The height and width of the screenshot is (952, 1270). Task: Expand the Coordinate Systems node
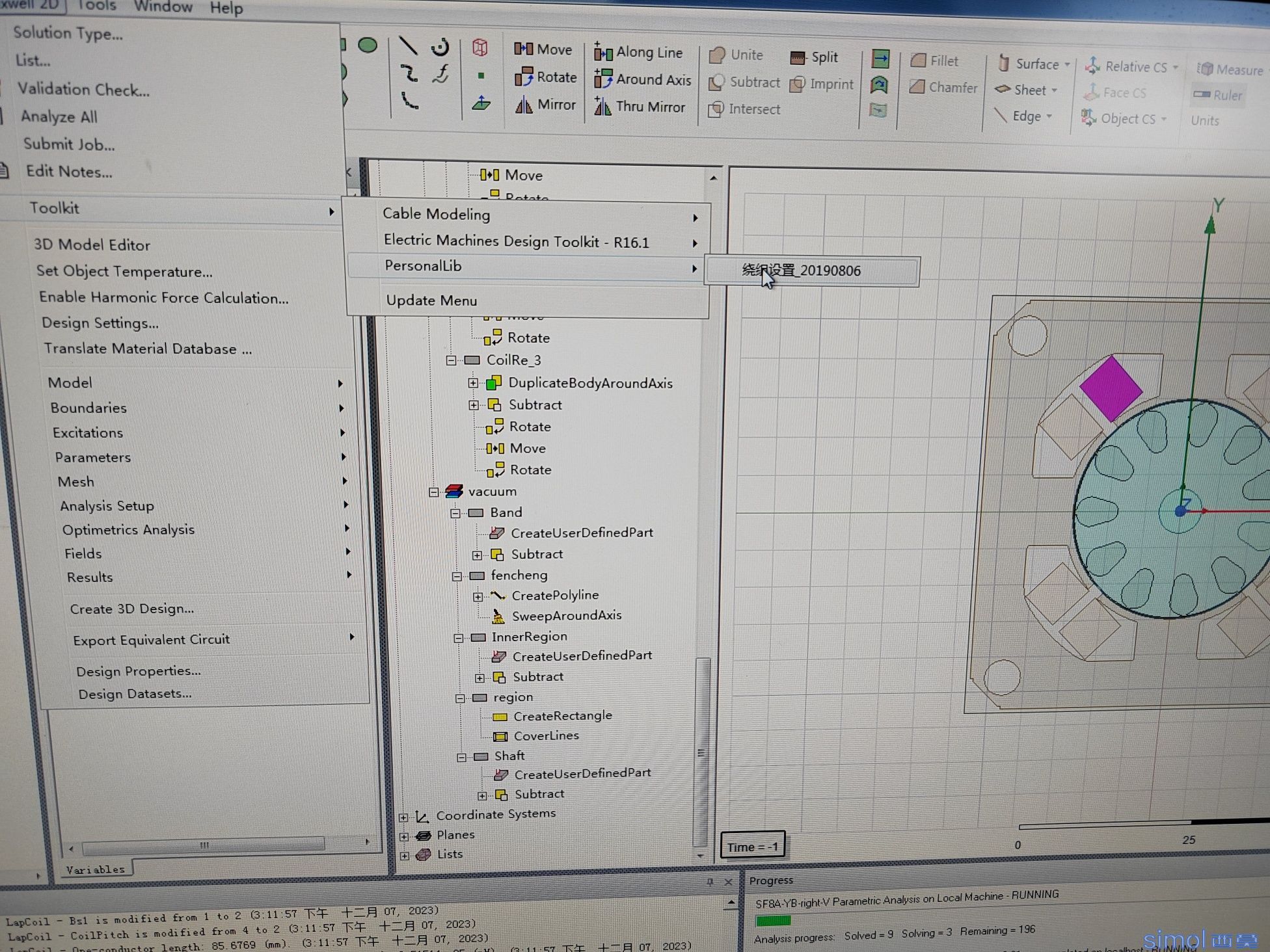[x=403, y=817]
